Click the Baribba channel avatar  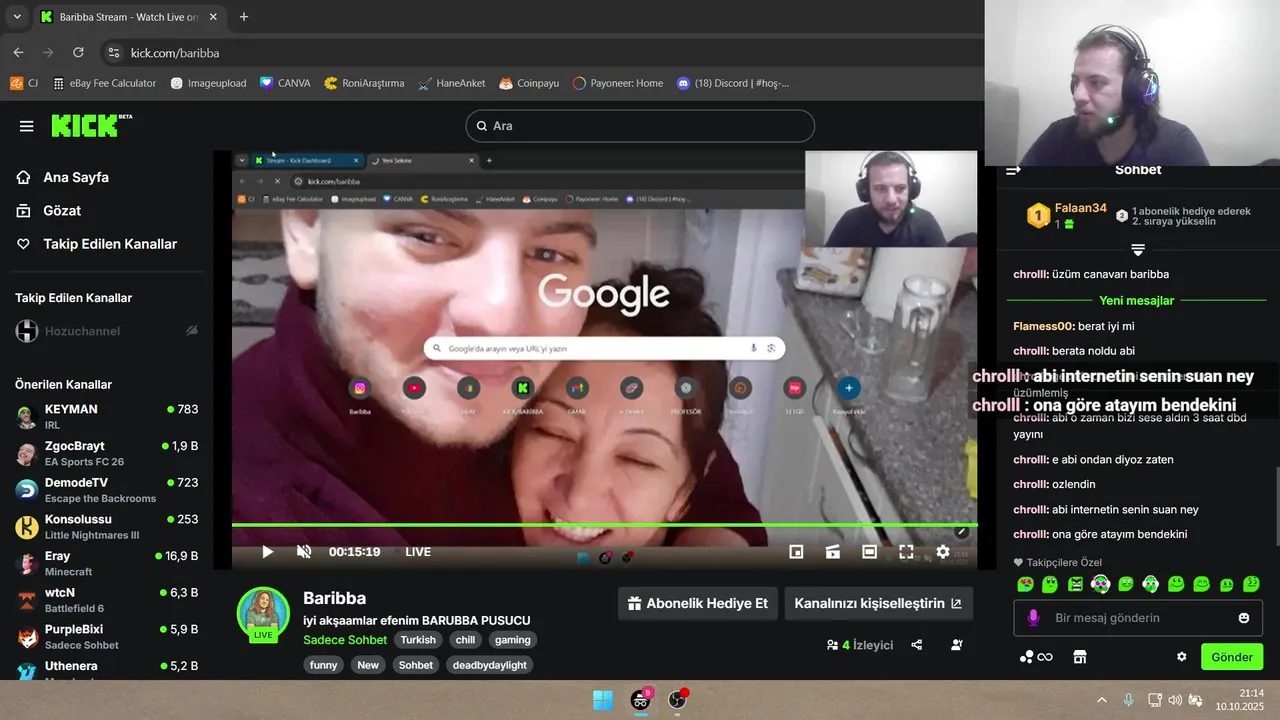(x=263, y=613)
